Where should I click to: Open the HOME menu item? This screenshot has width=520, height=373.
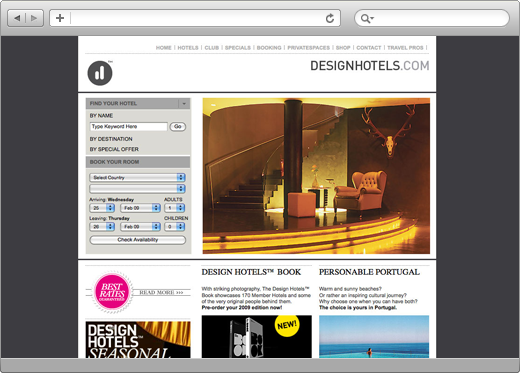(x=163, y=48)
